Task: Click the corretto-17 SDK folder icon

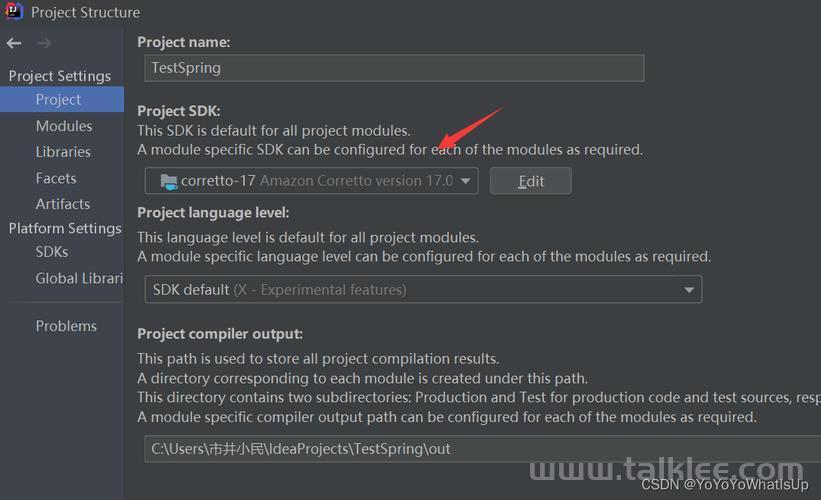Action: [x=169, y=182]
